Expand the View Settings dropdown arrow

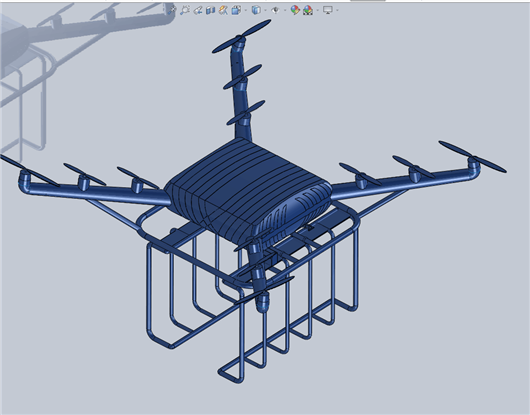(x=337, y=10)
